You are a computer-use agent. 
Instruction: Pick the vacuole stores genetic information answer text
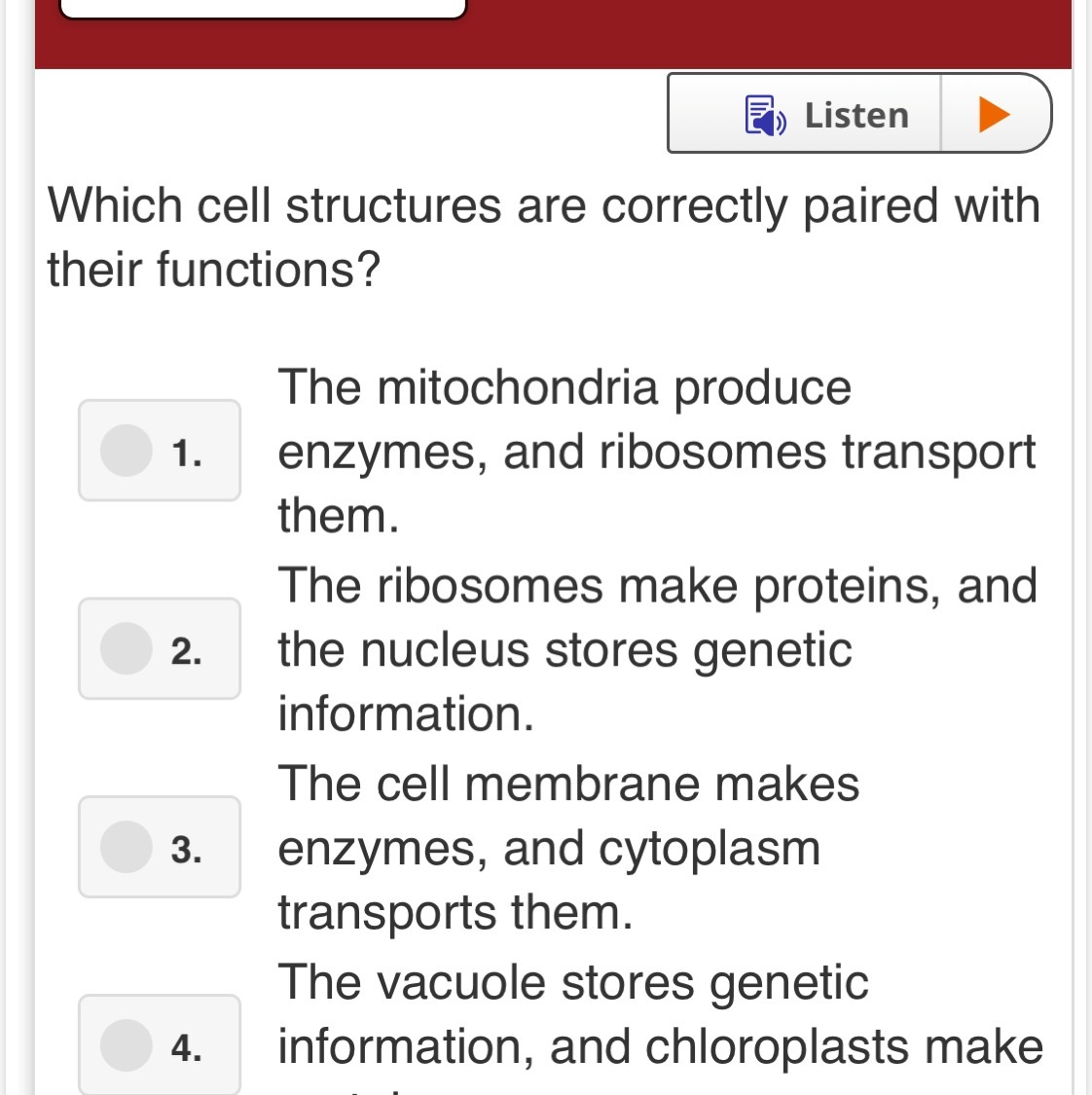click(x=660, y=1012)
